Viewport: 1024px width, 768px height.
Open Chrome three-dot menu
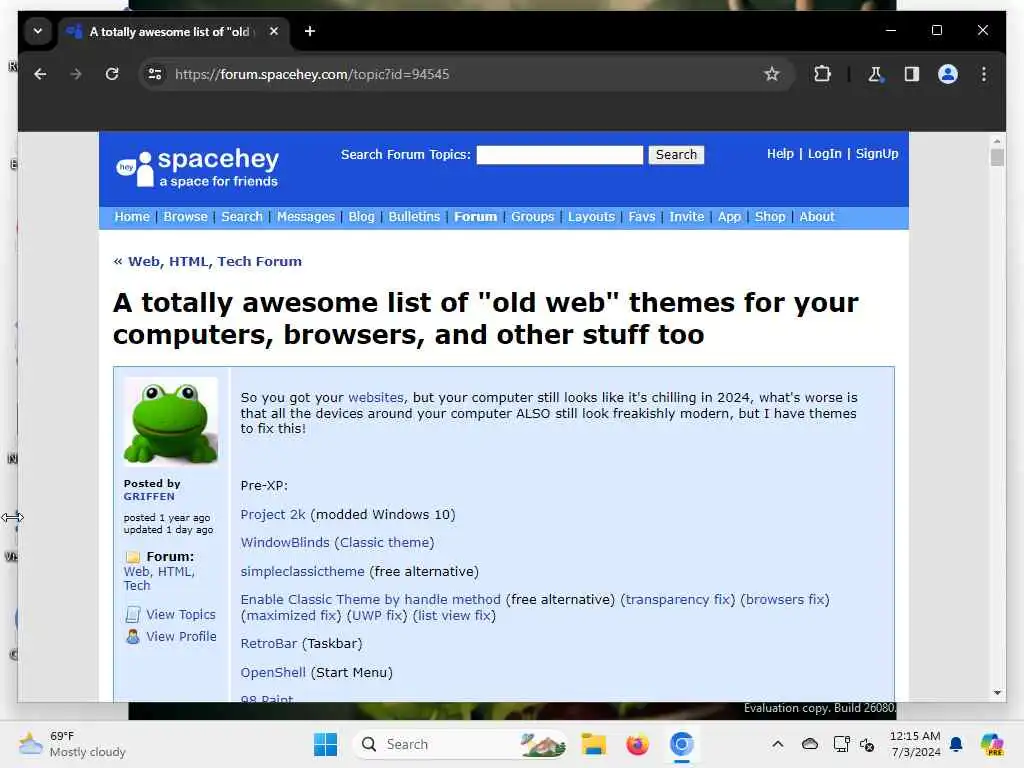click(984, 74)
